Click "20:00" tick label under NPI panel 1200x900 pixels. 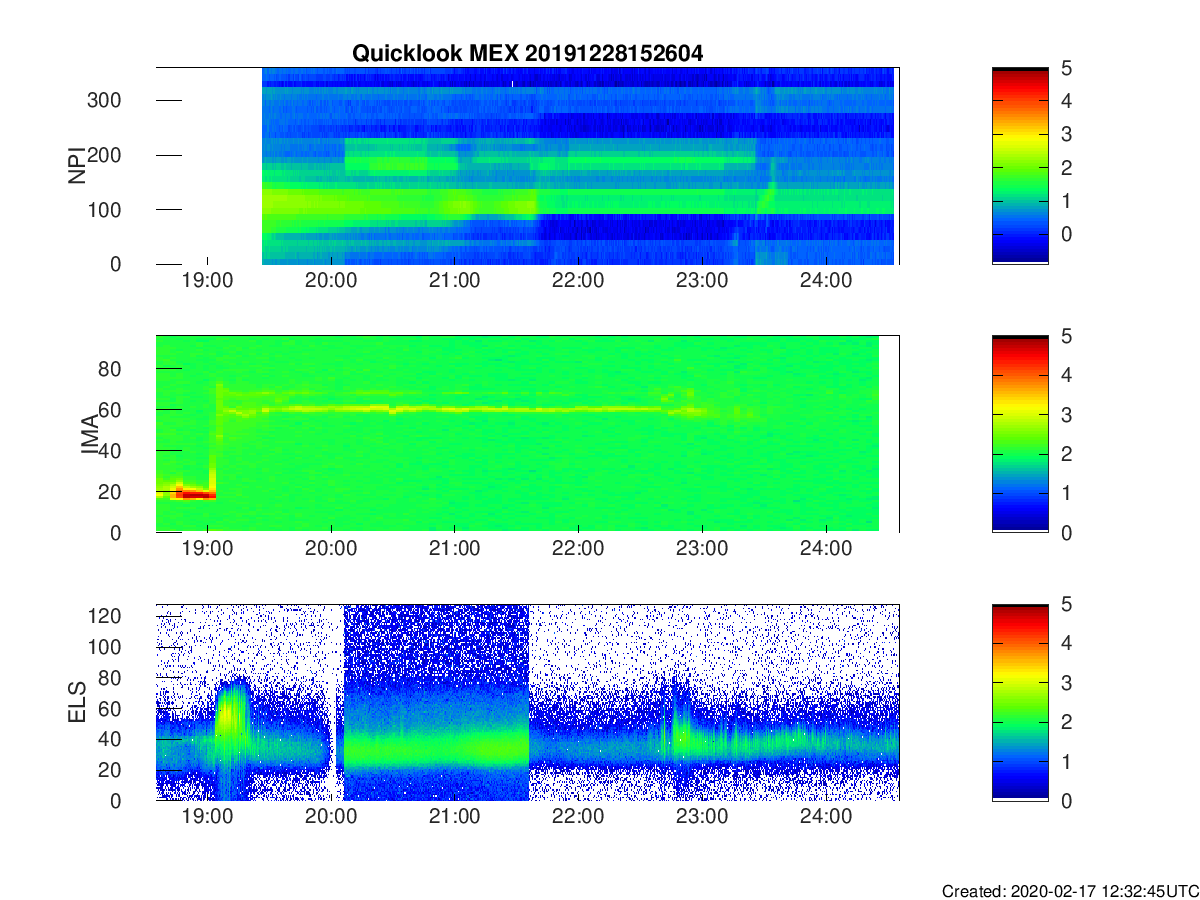pos(331,281)
